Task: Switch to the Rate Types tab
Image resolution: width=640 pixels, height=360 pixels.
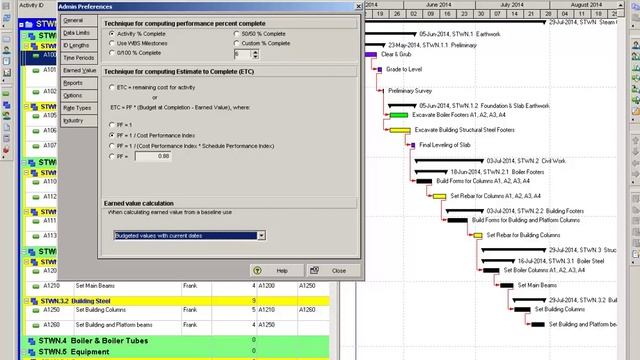Action: (79, 108)
